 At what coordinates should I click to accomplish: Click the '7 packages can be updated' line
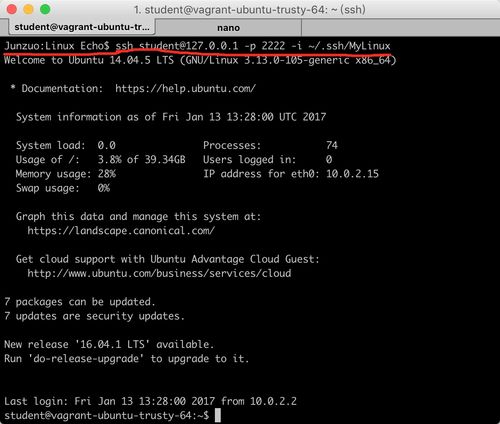tap(80, 302)
